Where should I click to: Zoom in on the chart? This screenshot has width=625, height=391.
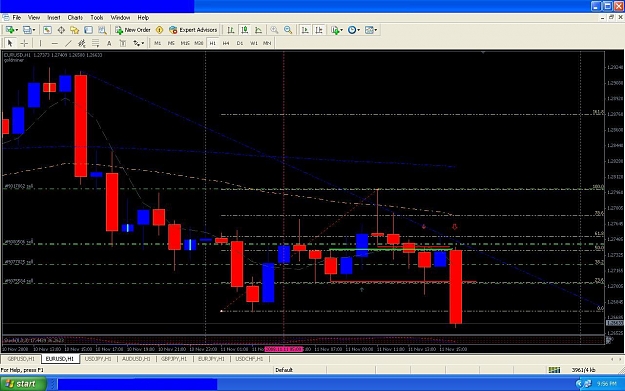coord(274,30)
